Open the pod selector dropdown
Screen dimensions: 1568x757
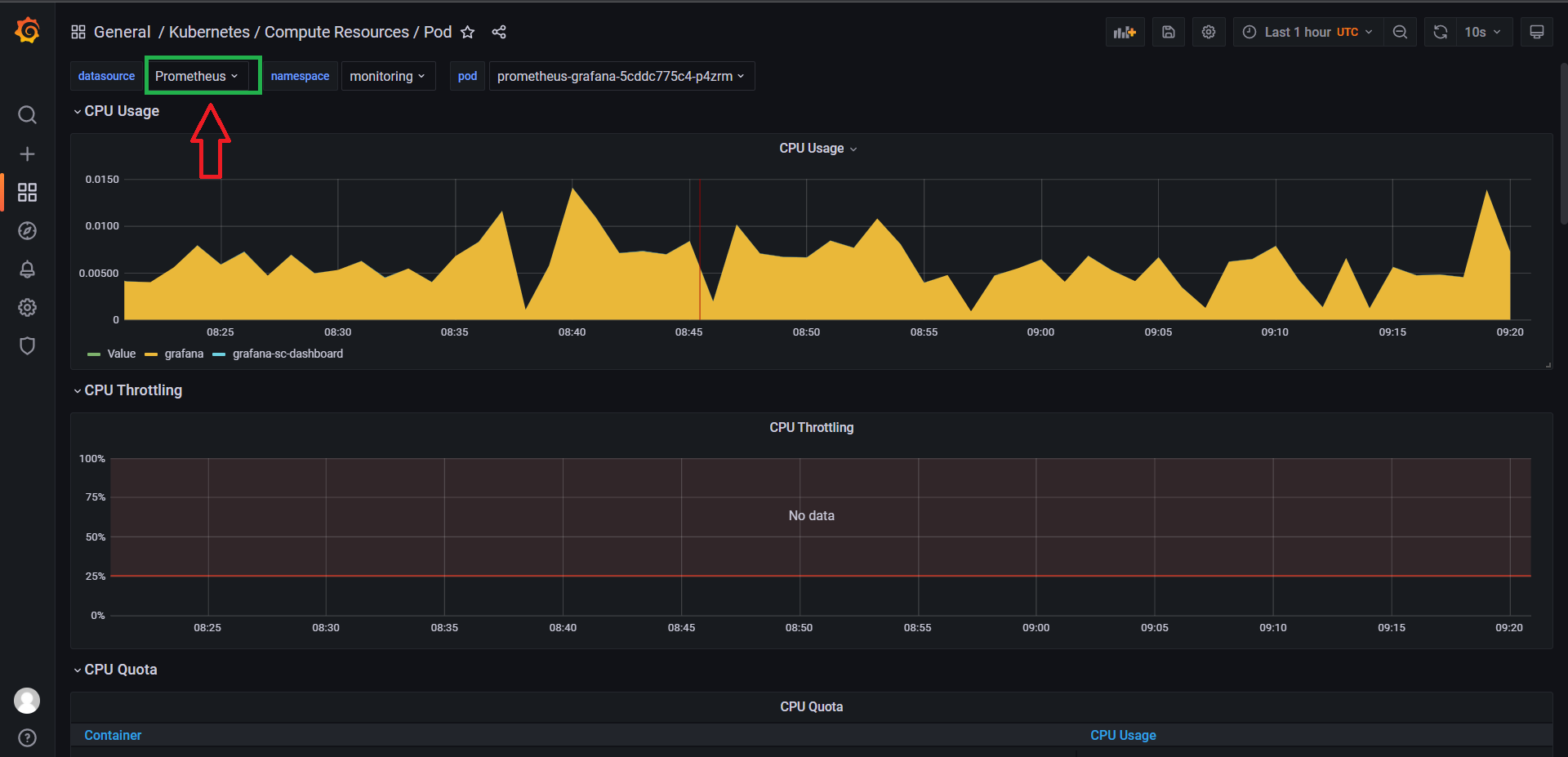pos(621,76)
